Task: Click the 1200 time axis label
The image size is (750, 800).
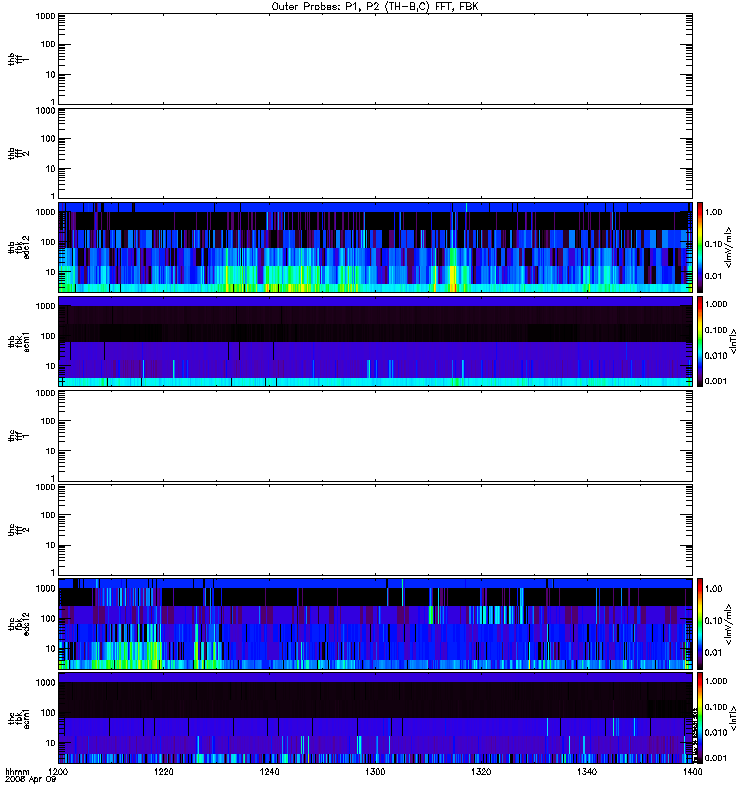Action: tap(58, 771)
